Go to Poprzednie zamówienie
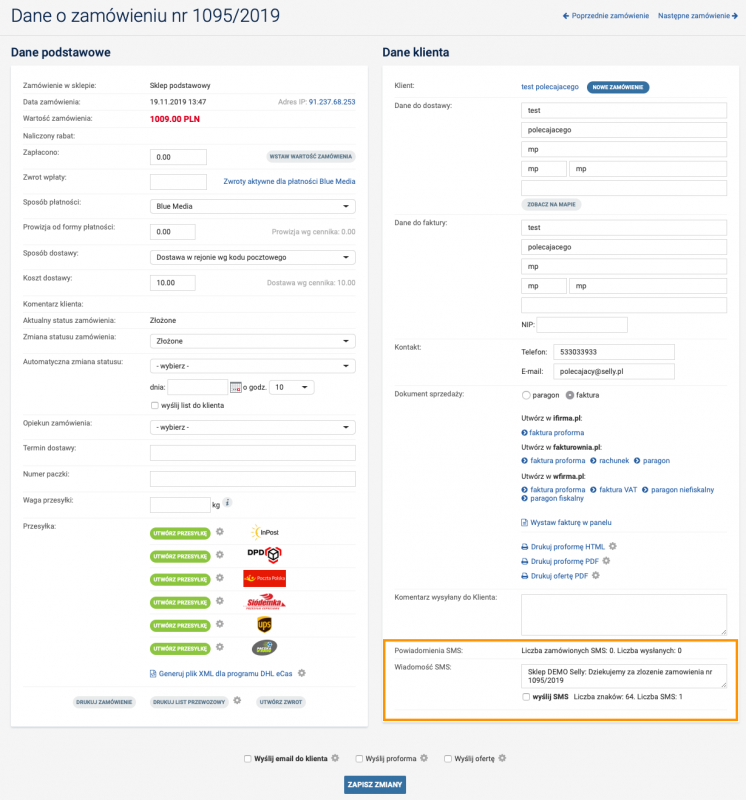 tap(606, 16)
